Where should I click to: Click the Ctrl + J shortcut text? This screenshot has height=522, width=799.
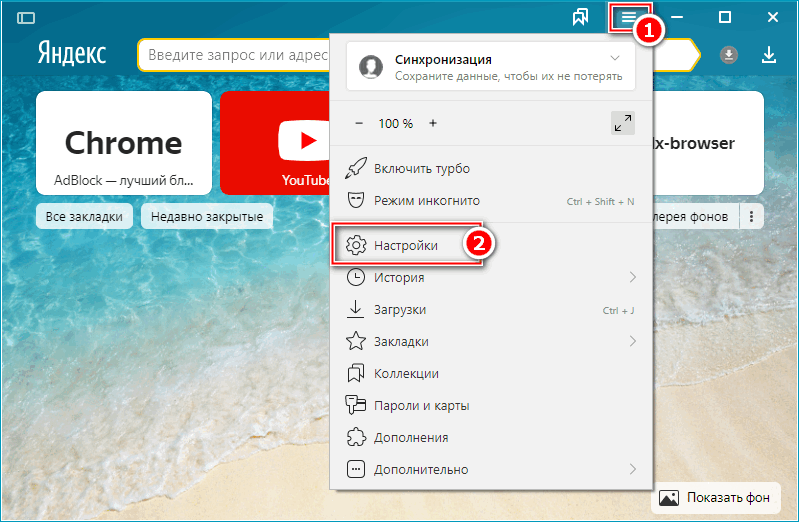(x=618, y=310)
